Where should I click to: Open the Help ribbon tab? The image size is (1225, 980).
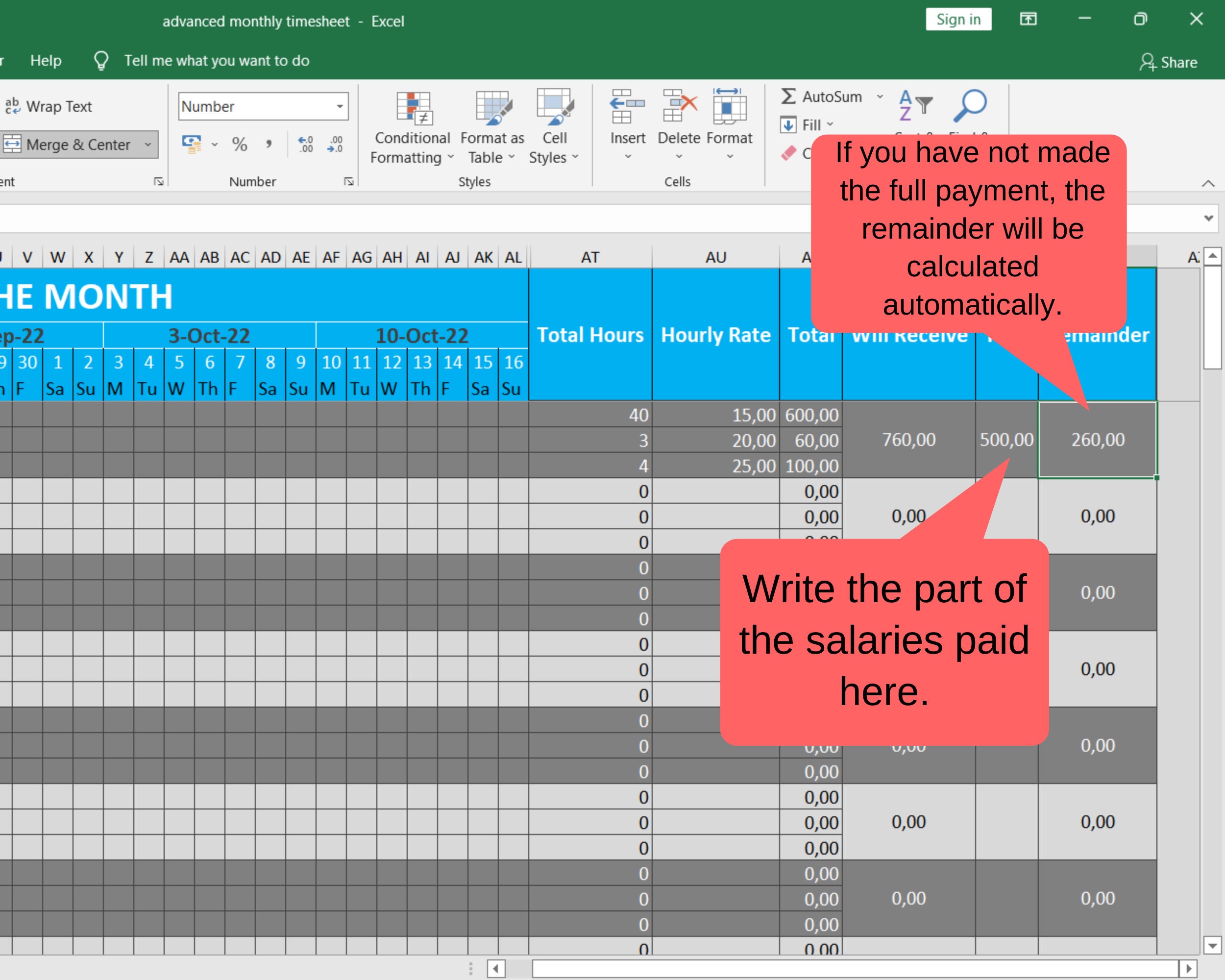tap(46, 61)
